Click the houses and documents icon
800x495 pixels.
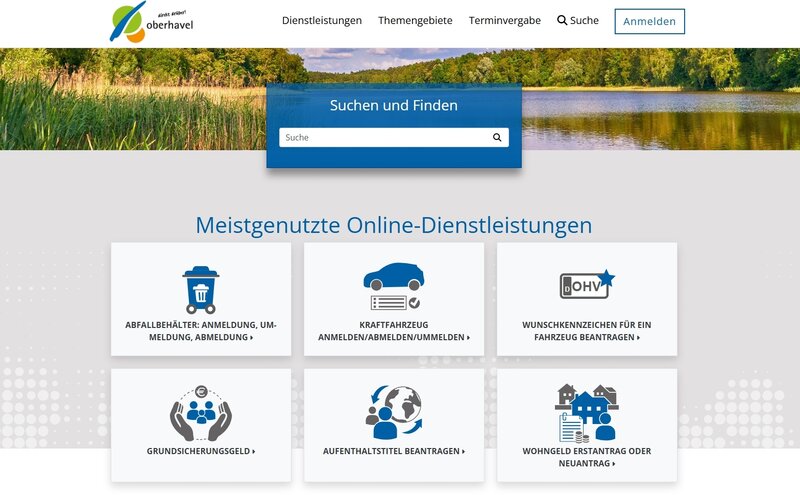click(587, 413)
